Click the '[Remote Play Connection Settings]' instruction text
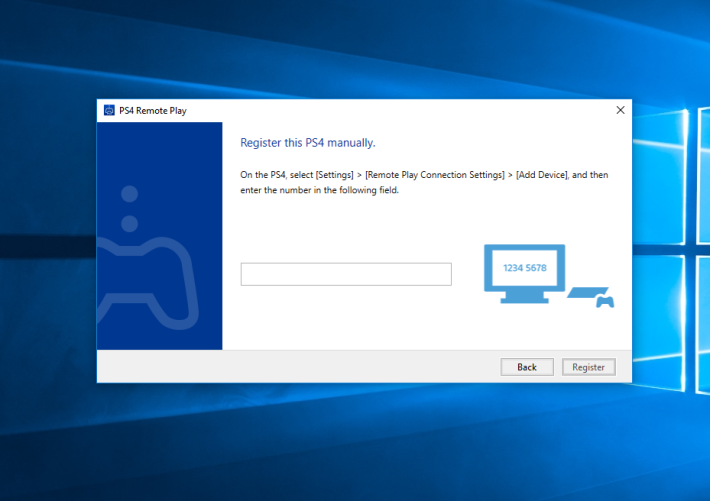 click(435, 175)
